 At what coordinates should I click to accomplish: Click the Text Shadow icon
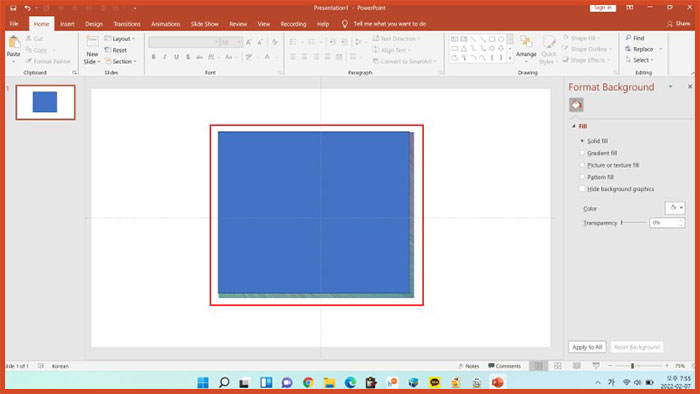(x=188, y=57)
